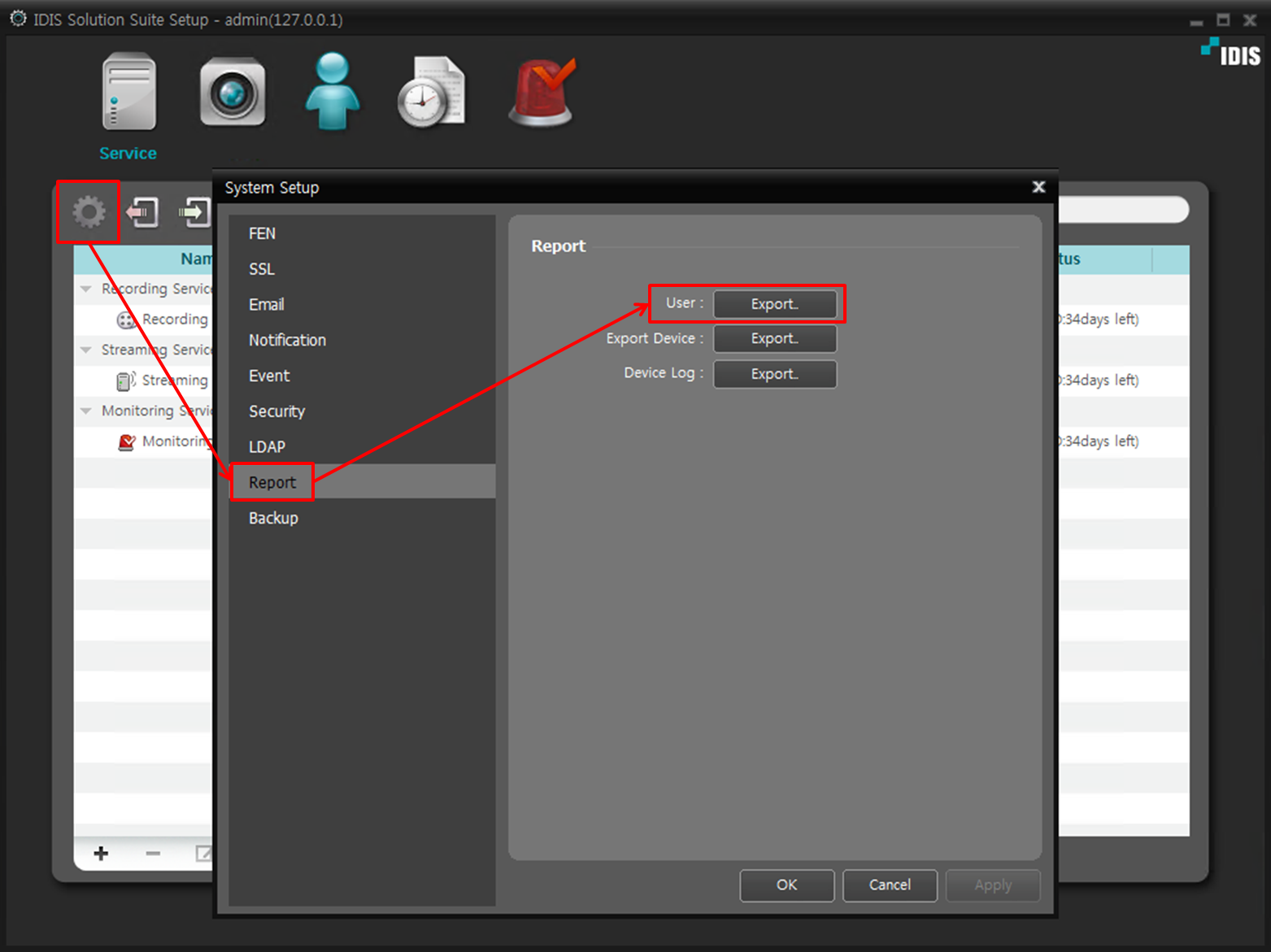Click Cancel in System Setup
The image size is (1271, 952).
tap(890, 885)
